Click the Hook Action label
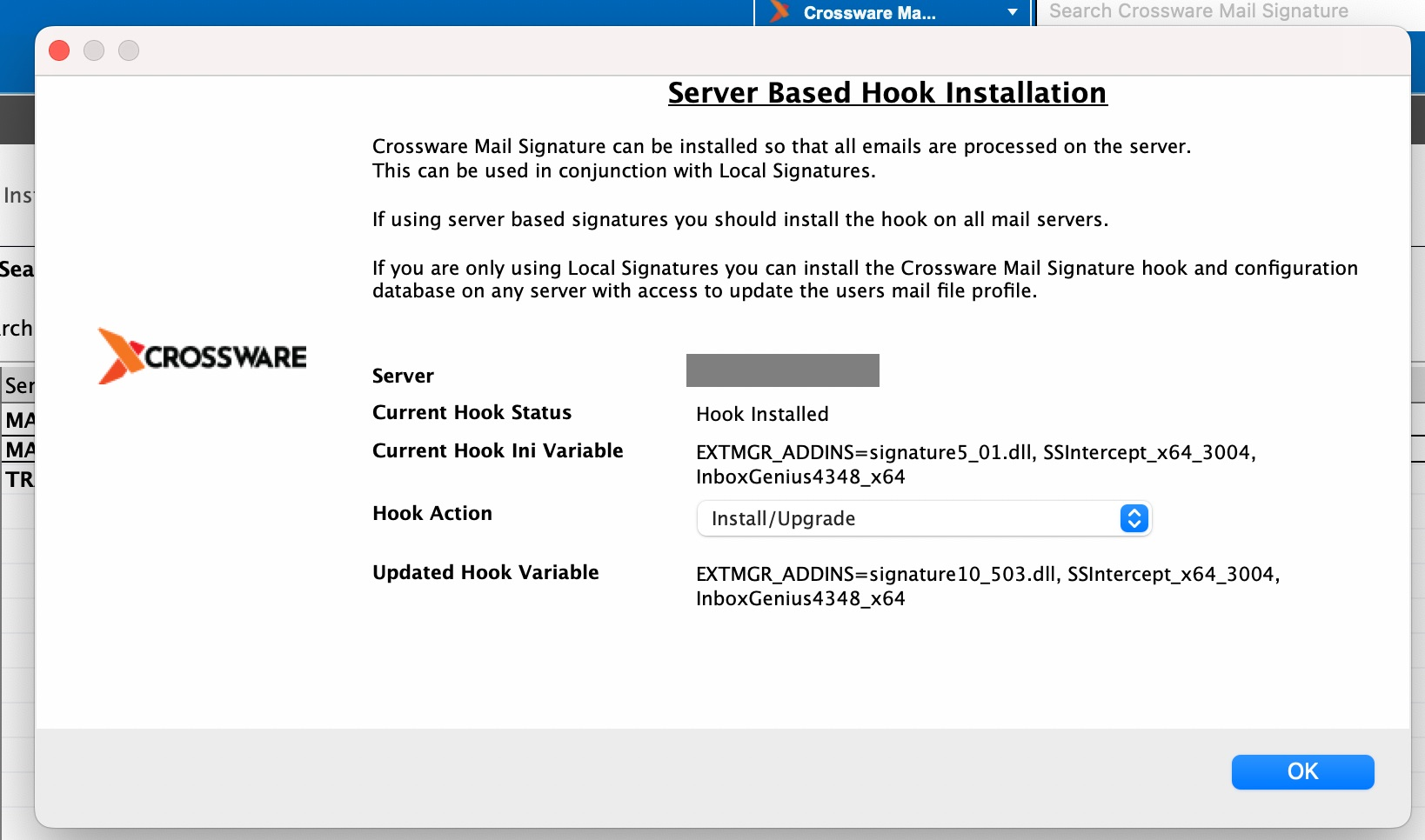The height and width of the screenshot is (840, 1425). click(x=432, y=513)
